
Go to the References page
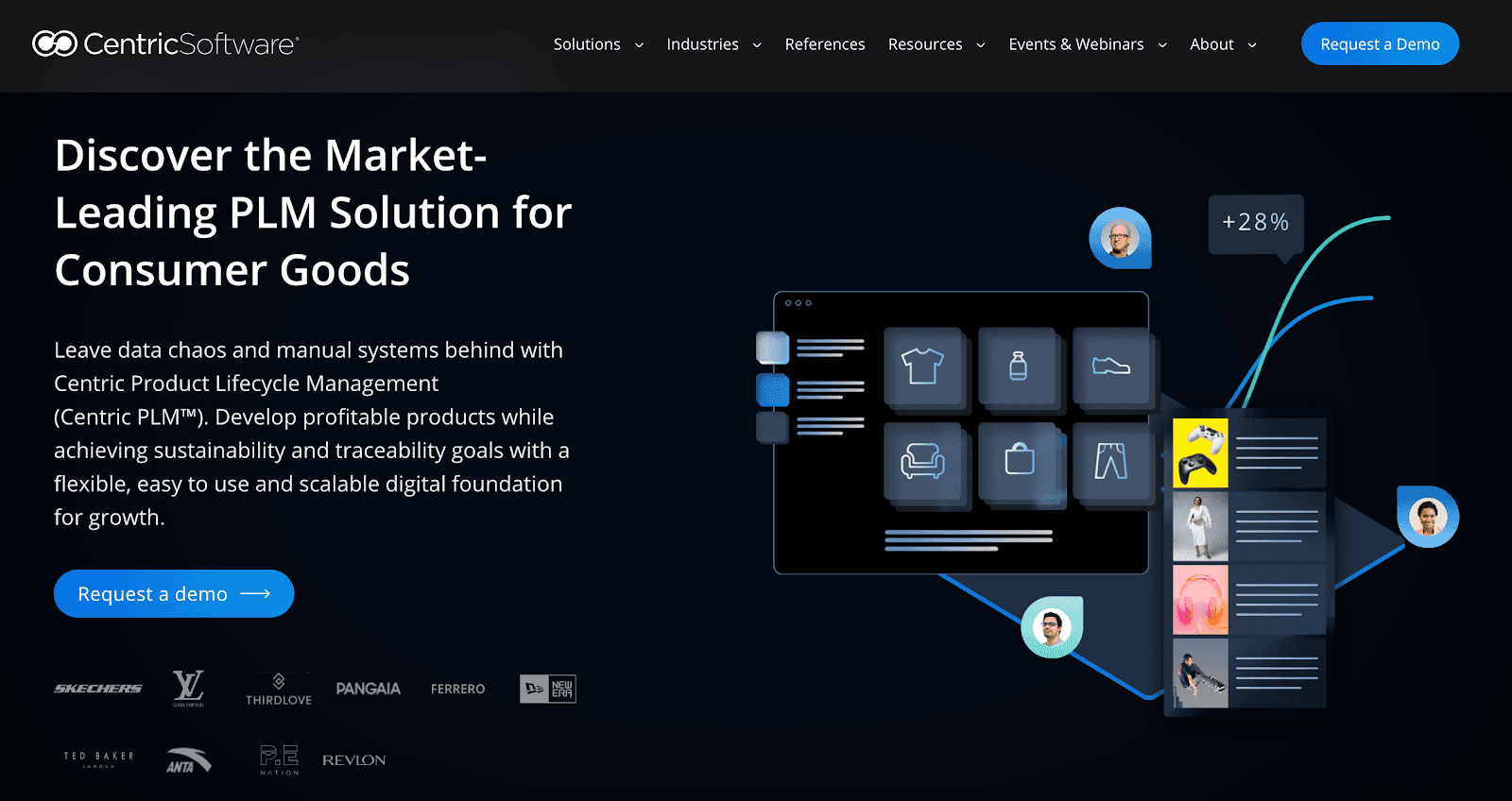[x=825, y=44]
